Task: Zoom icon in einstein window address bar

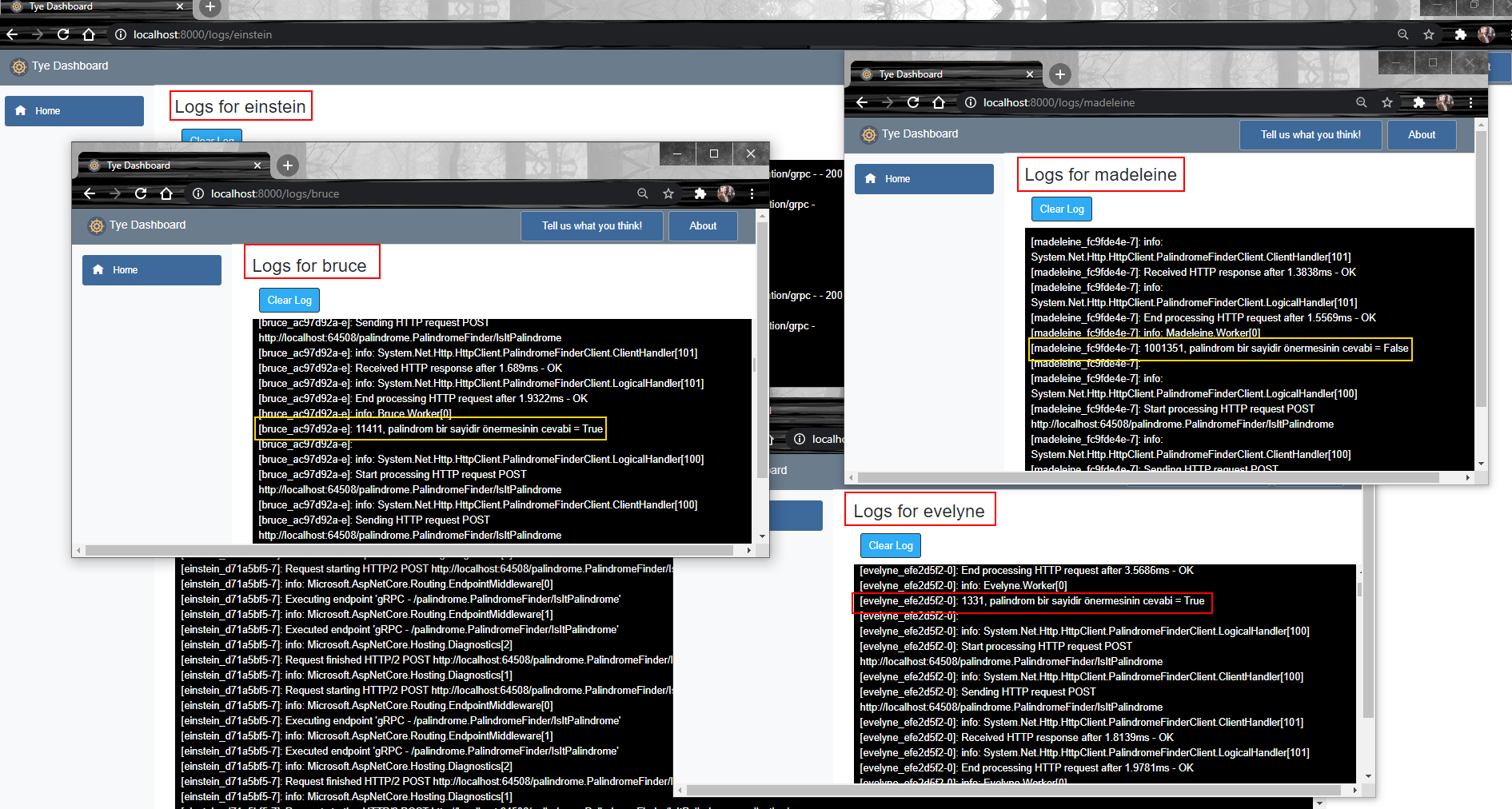Action: coord(1402,34)
